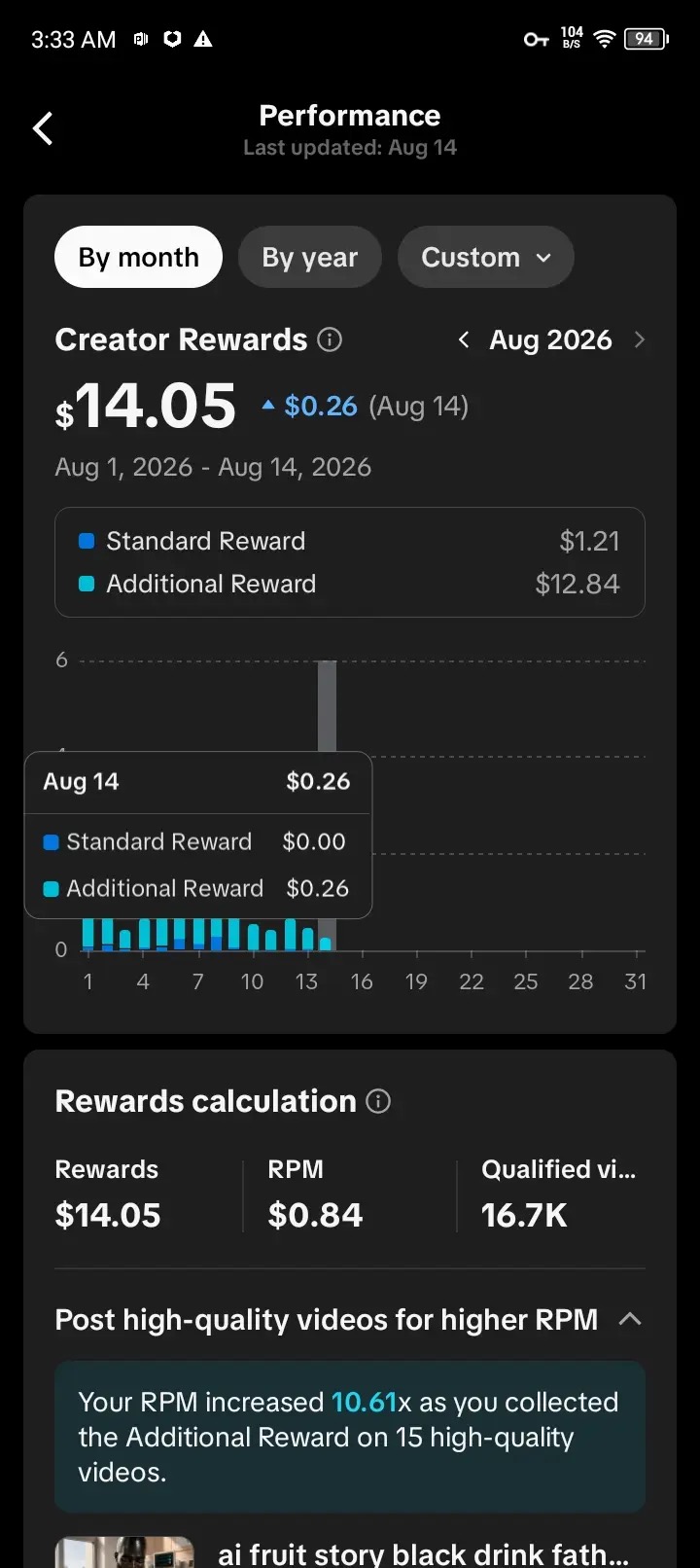700x1568 pixels.
Task: Tap the ai fruit story video title
Action: [423, 1554]
